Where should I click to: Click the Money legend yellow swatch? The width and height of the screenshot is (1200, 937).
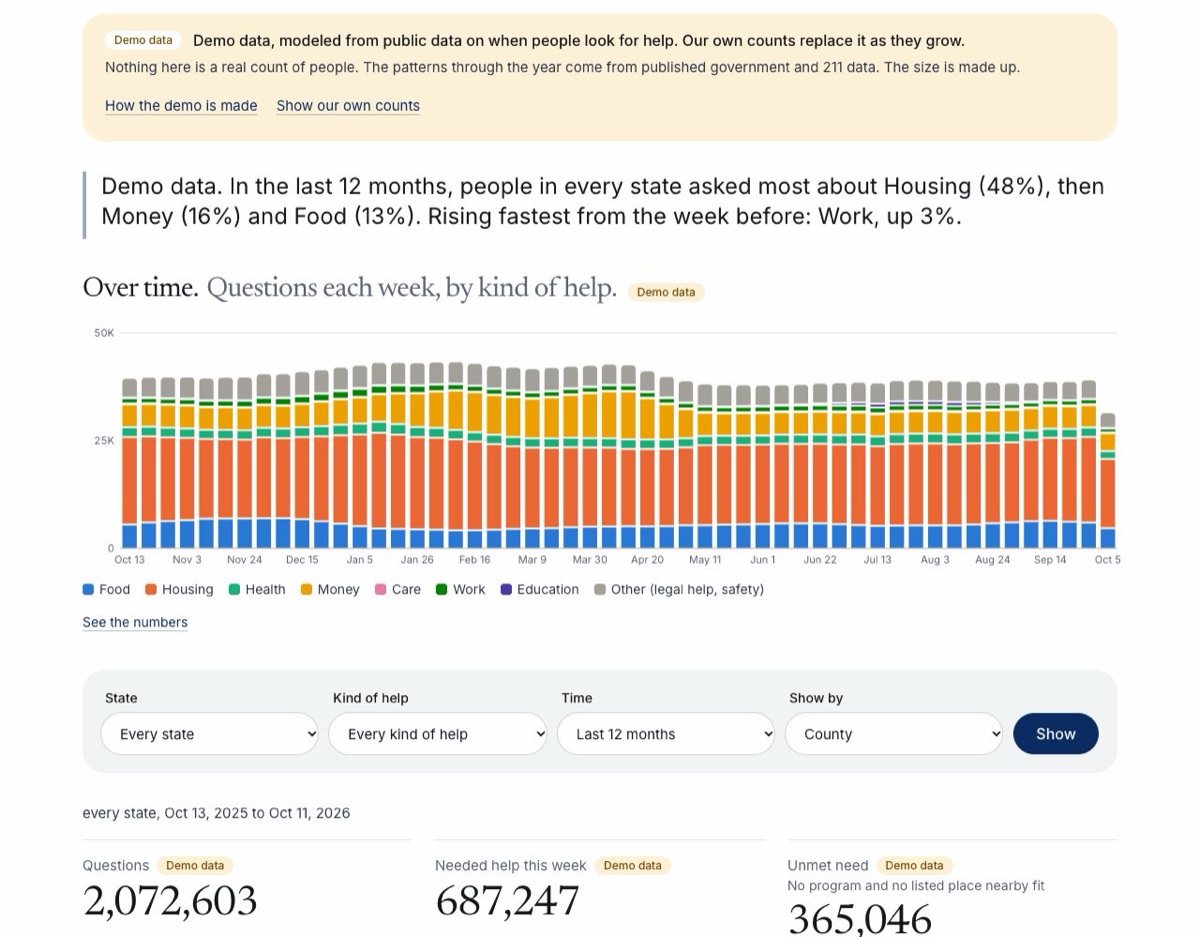(307, 590)
